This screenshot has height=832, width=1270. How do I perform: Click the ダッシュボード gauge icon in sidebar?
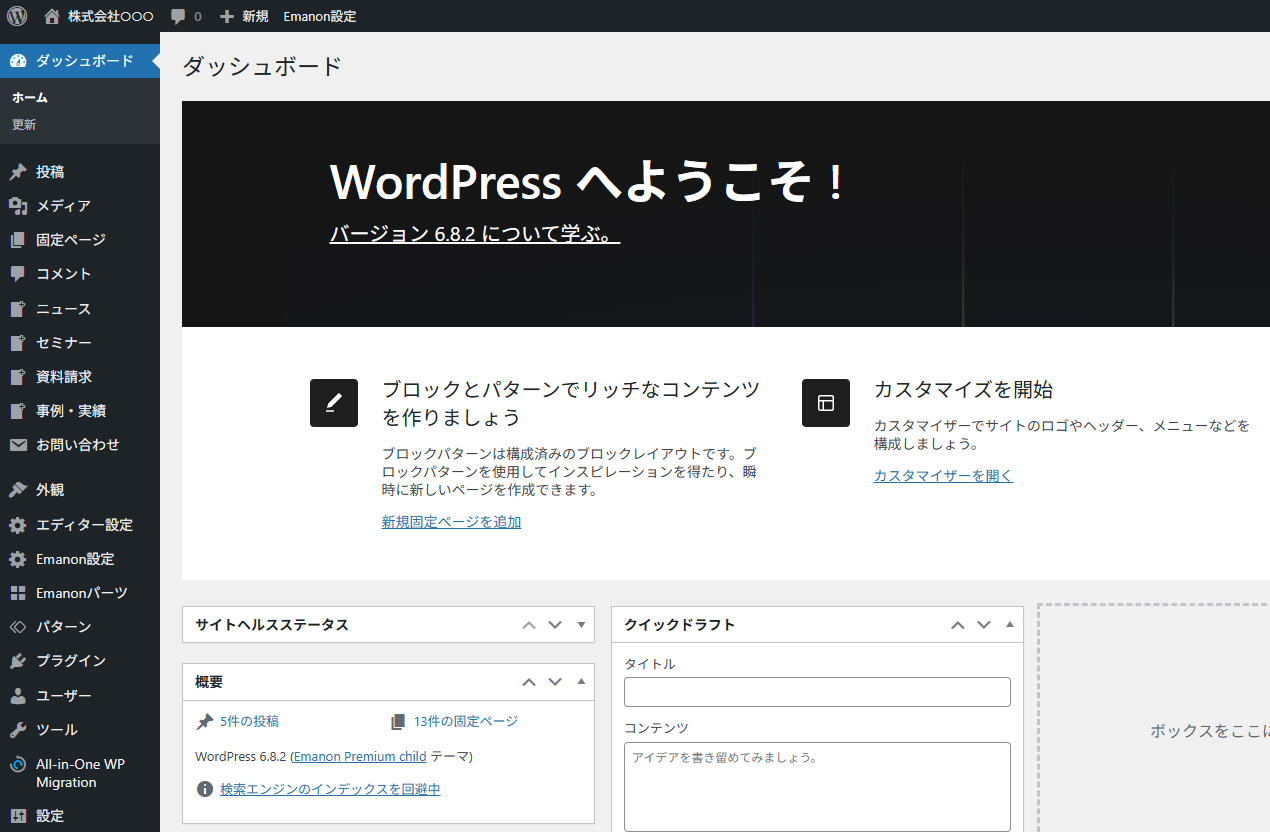pyautogui.click(x=18, y=61)
